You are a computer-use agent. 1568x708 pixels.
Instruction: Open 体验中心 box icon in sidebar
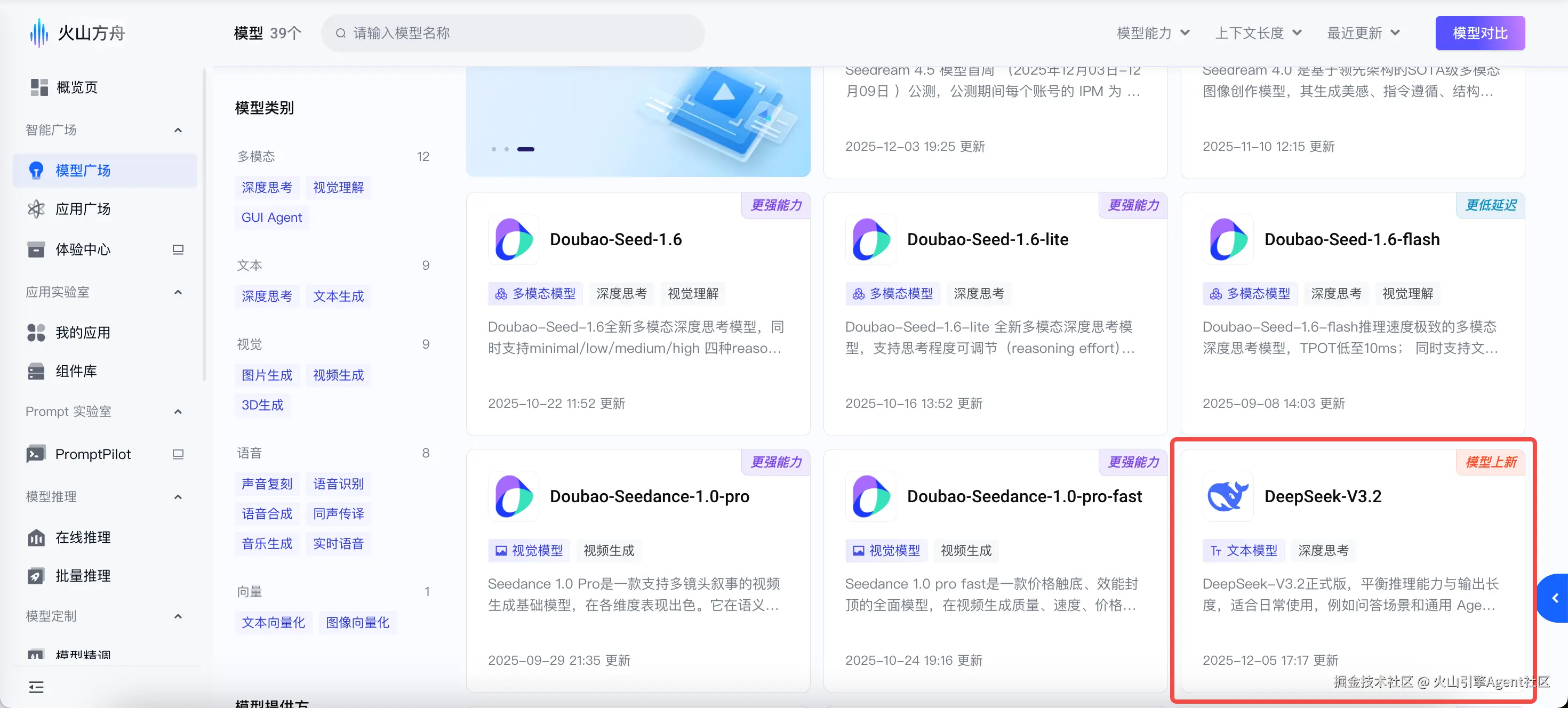click(x=36, y=250)
